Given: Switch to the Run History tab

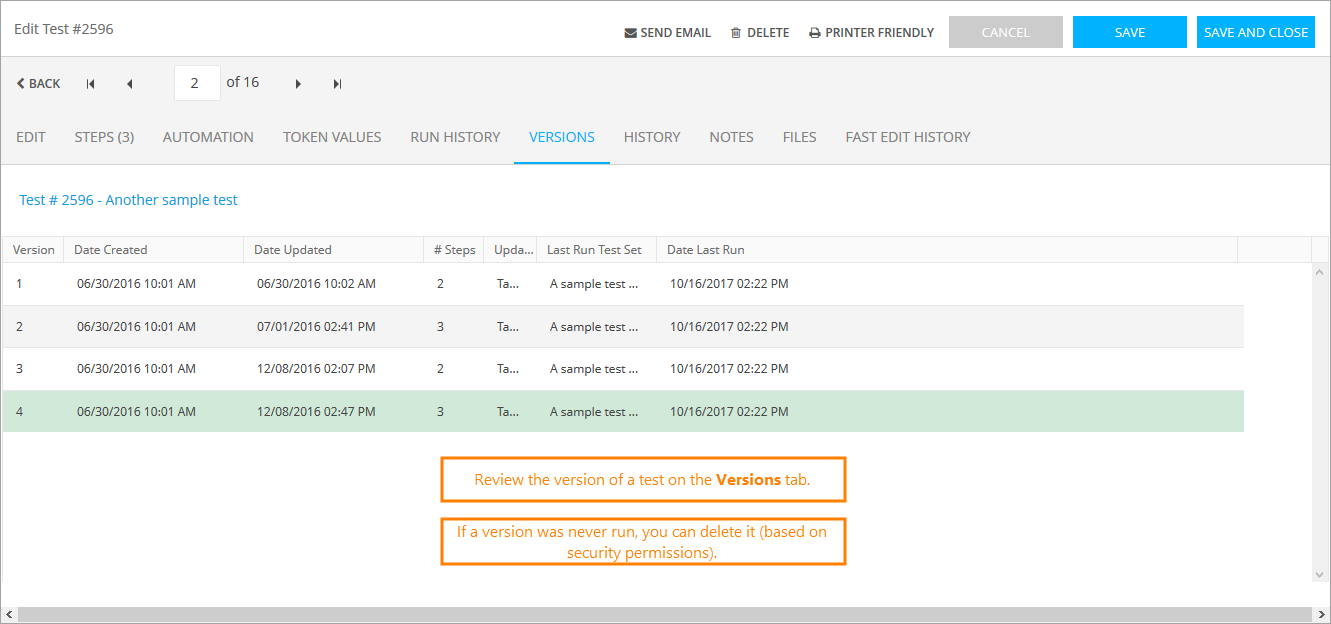Looking at the screenshot, I should 455,137.
